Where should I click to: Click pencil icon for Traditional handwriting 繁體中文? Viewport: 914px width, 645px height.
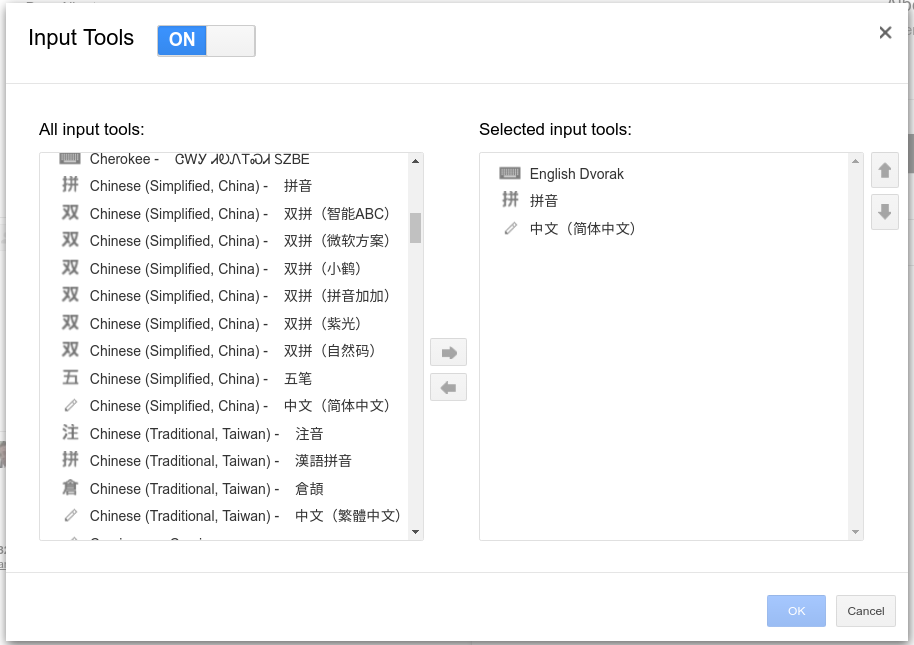coord(70,516)
